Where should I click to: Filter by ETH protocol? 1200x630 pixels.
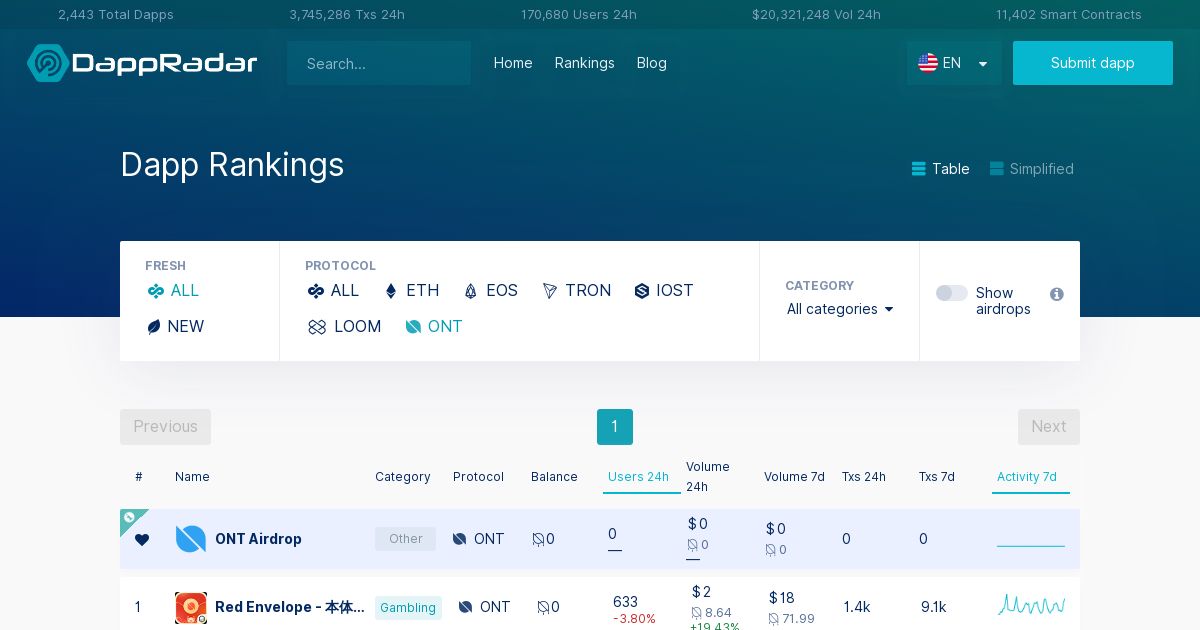coord(412,290)
